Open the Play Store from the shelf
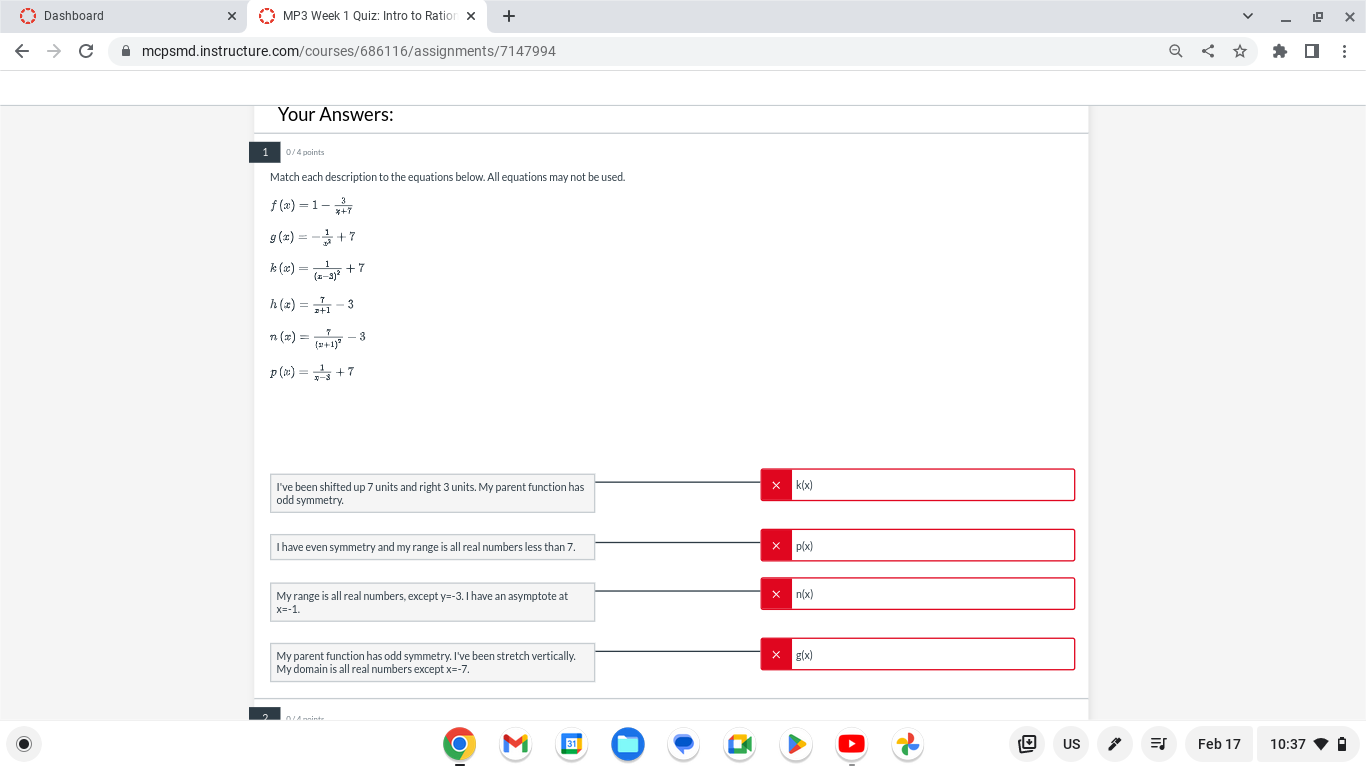The width and height of the screenshot is (1366, 768). point(795,744)
